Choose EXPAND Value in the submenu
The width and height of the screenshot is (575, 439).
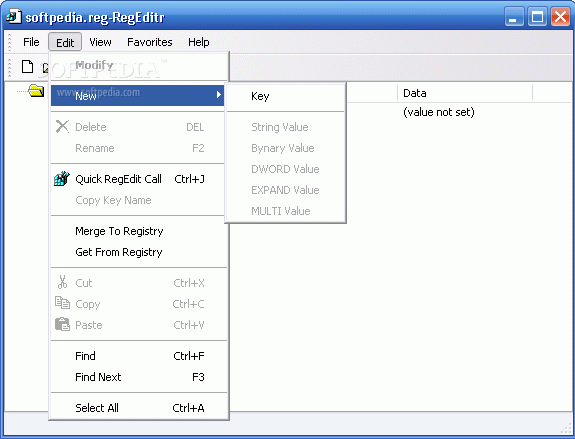pos(285,190)
